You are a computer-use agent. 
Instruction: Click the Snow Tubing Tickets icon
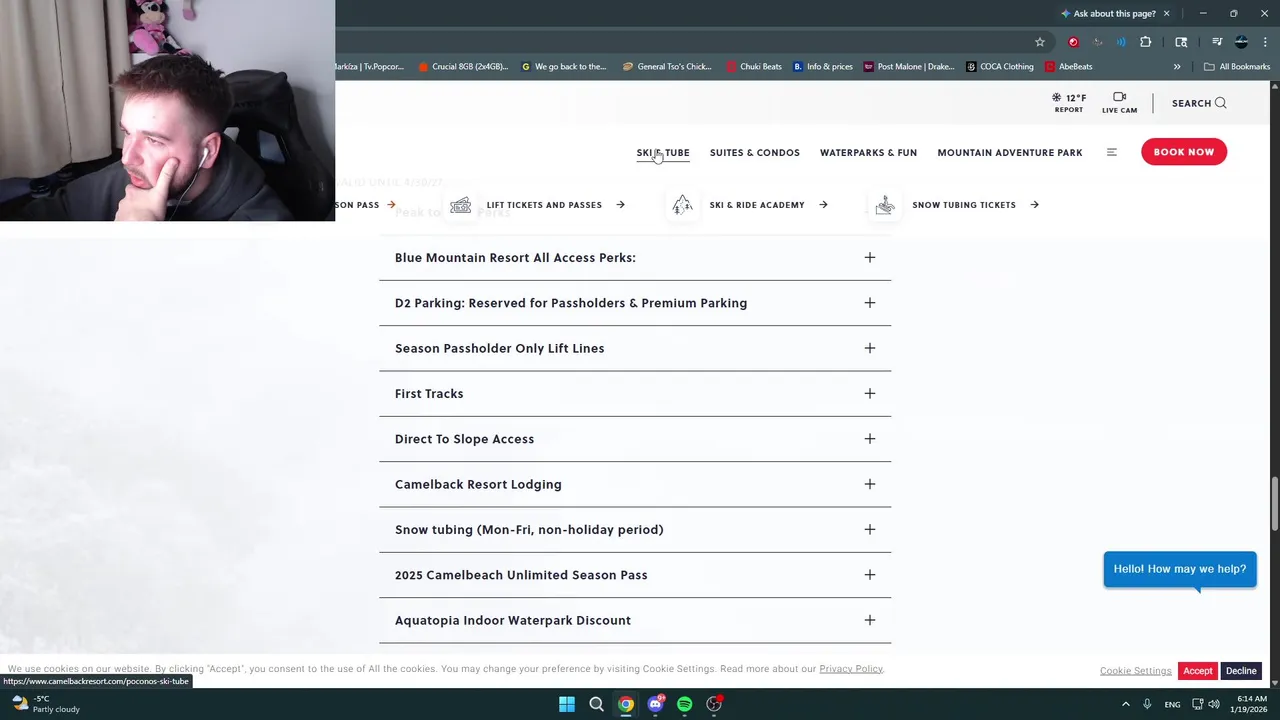coord(885,205)
